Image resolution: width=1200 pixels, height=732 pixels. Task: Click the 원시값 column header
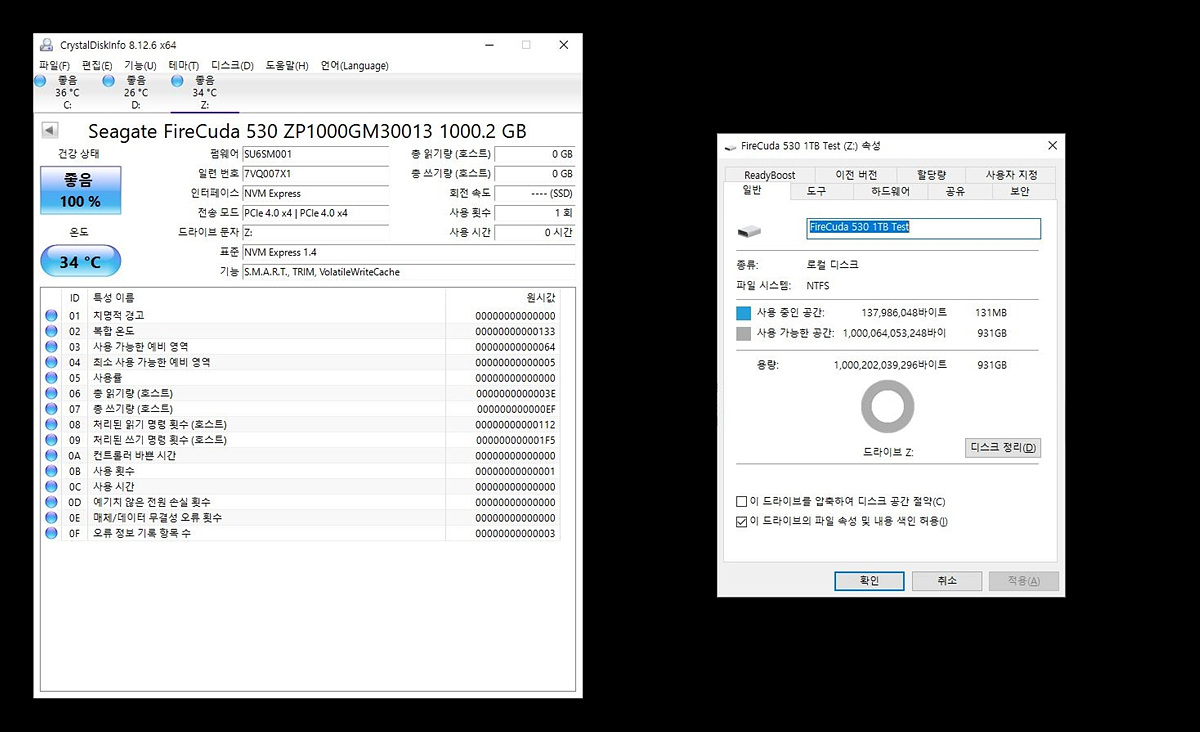pos(502,298)
